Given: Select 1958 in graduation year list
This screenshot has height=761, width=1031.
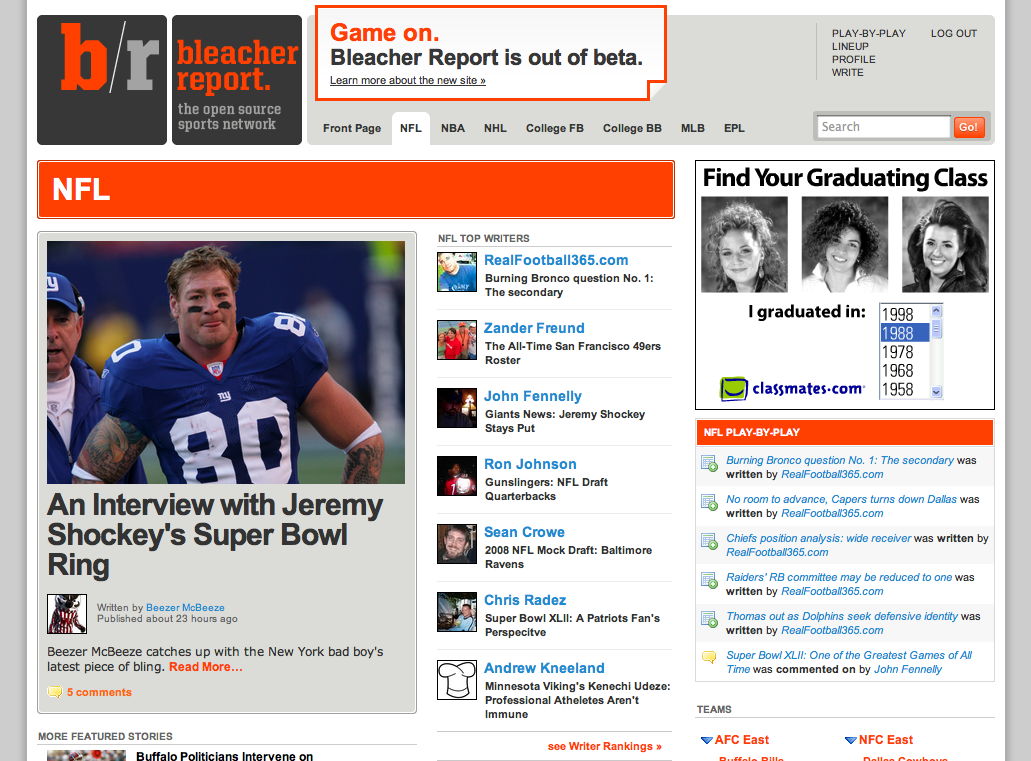Looking at the screenshot, I should [905, 389].
